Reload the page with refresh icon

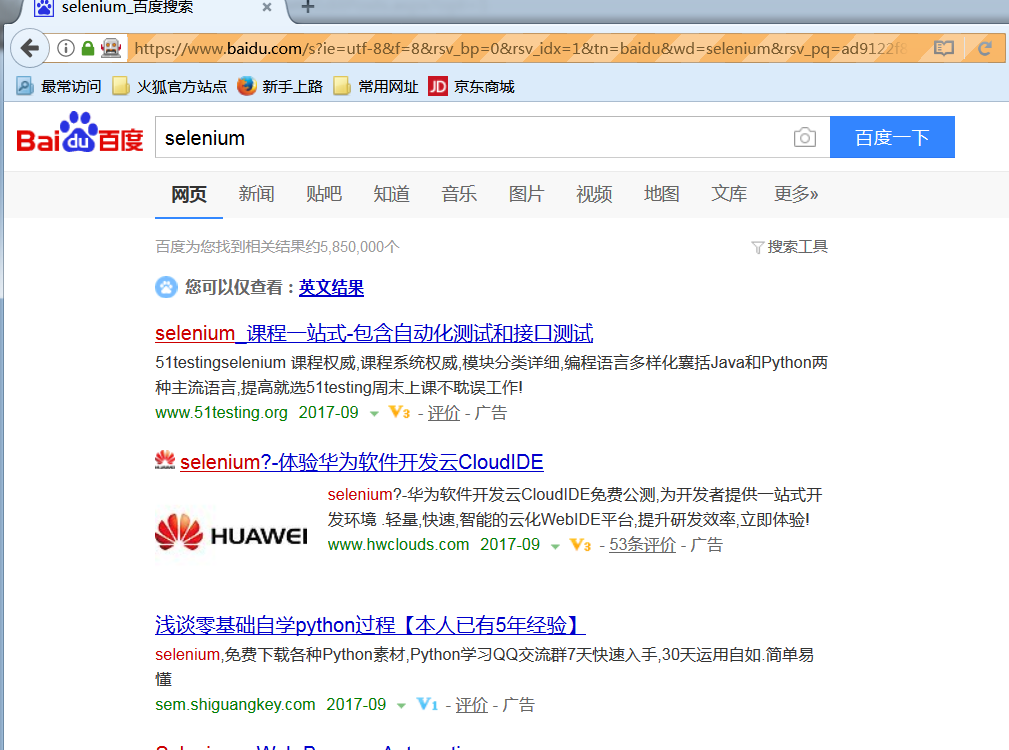coord(985,48)
